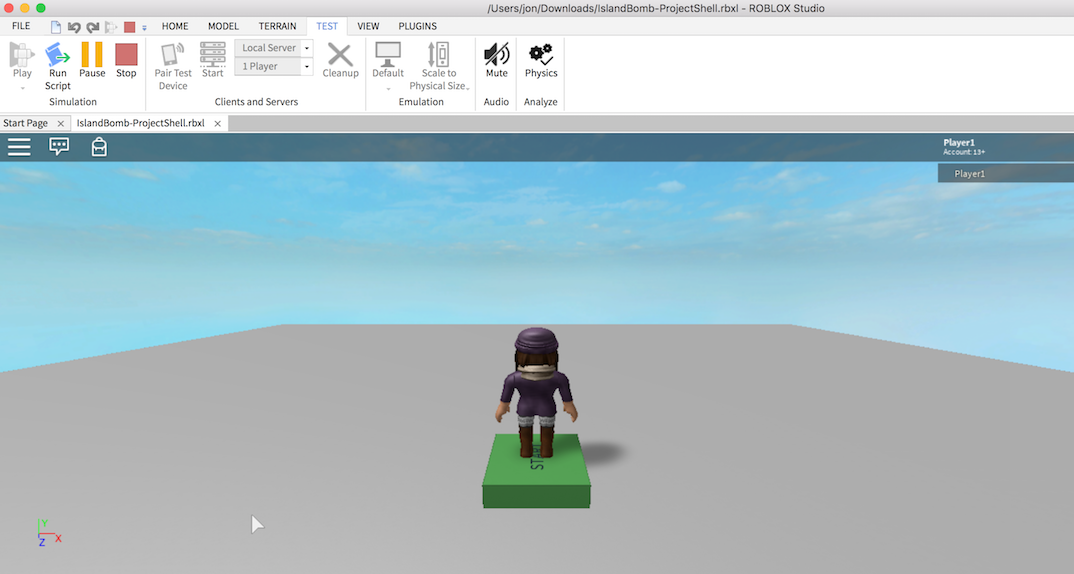Select the IslandBomb-ProjectShell.rbxl document tab
This screenshot has height=574, width=1074.
coord(140,123)
